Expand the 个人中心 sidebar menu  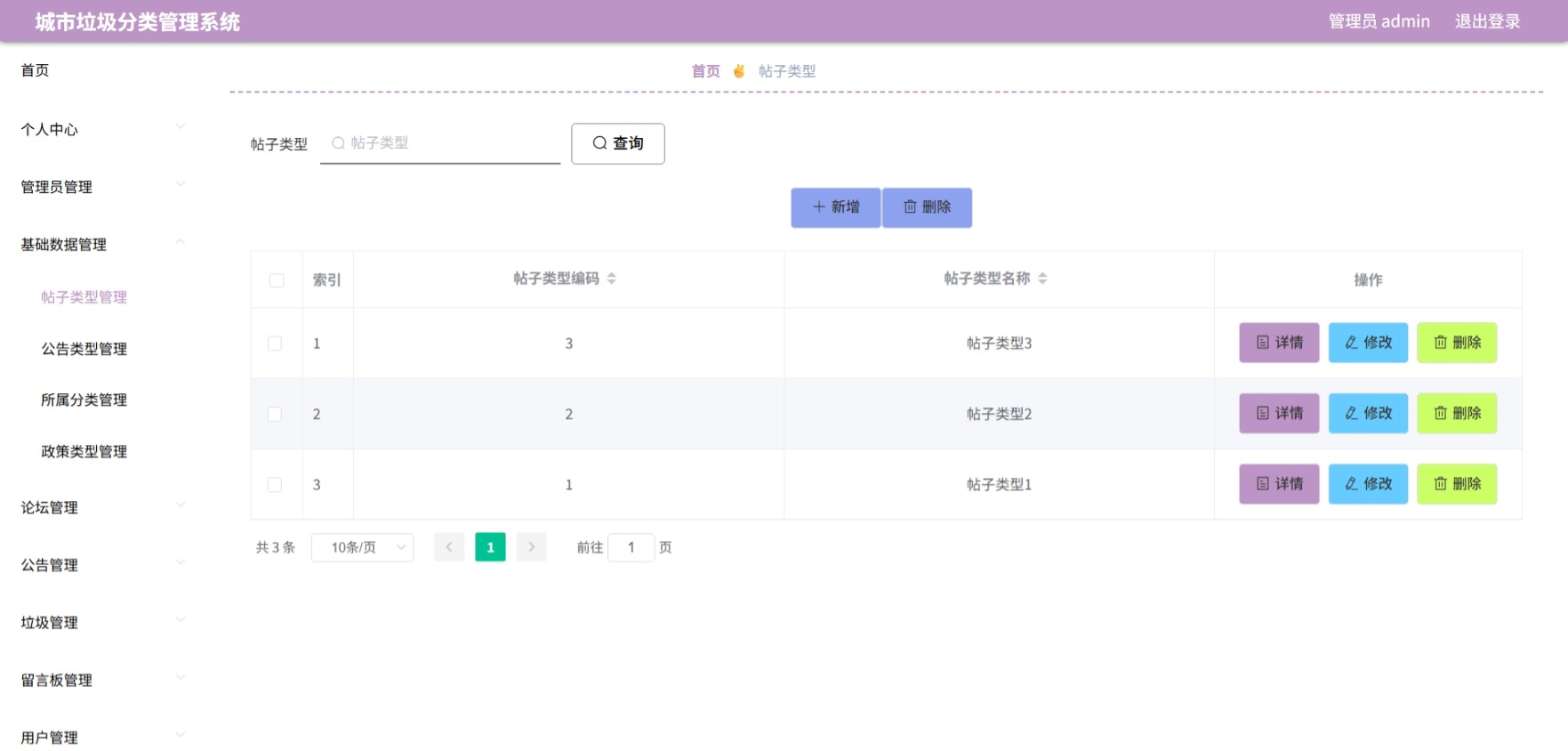tap(103, 130)
